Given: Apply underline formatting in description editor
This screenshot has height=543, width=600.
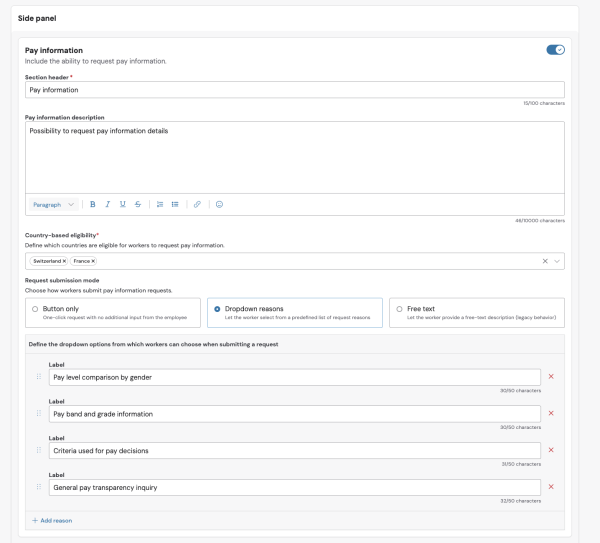Looking at the screenshot, I should click(x=122, y=204).
